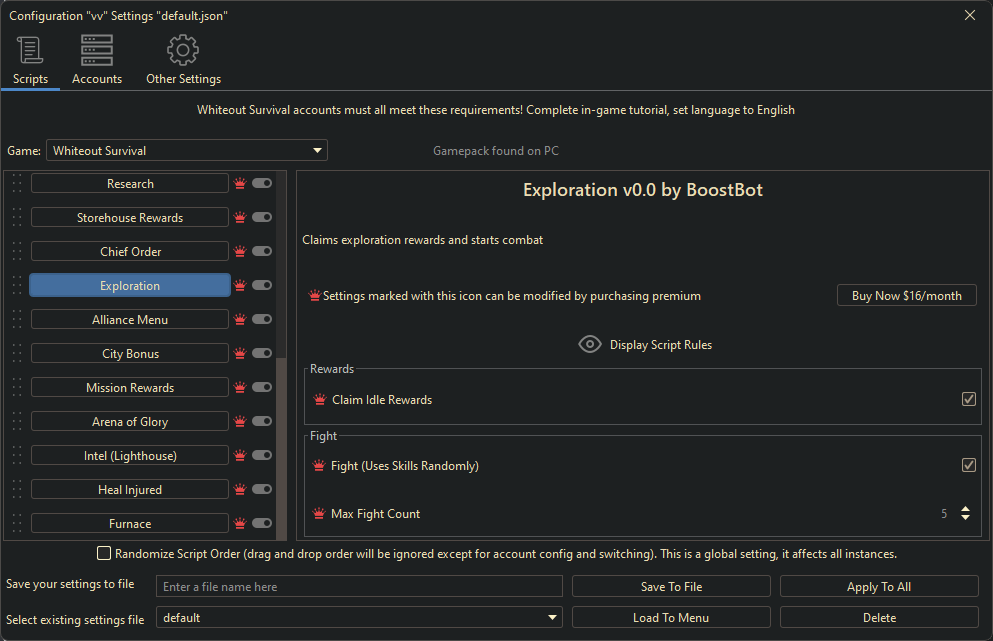Toggle the Storehouse Rewards script switch
Screen dimensions: 993x641
(262, 217)
